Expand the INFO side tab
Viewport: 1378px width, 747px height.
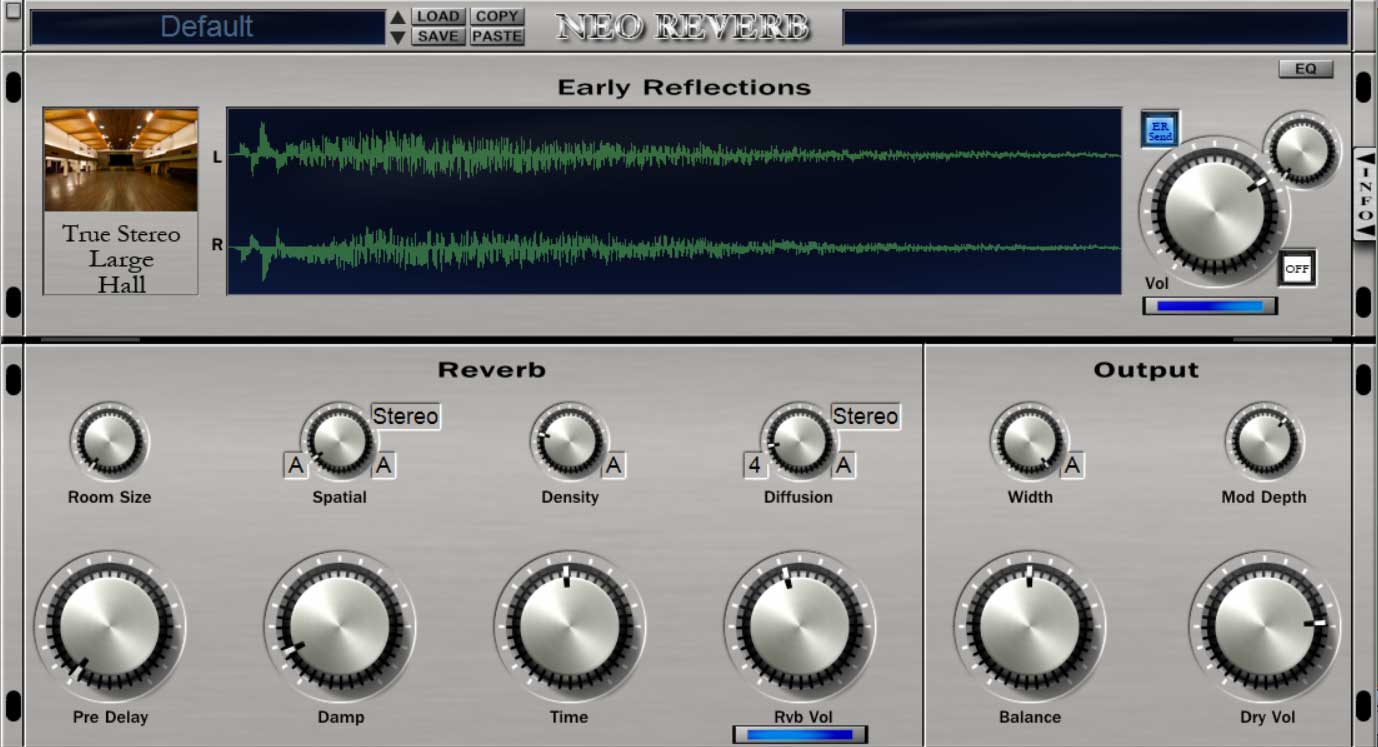[1365, 194]
